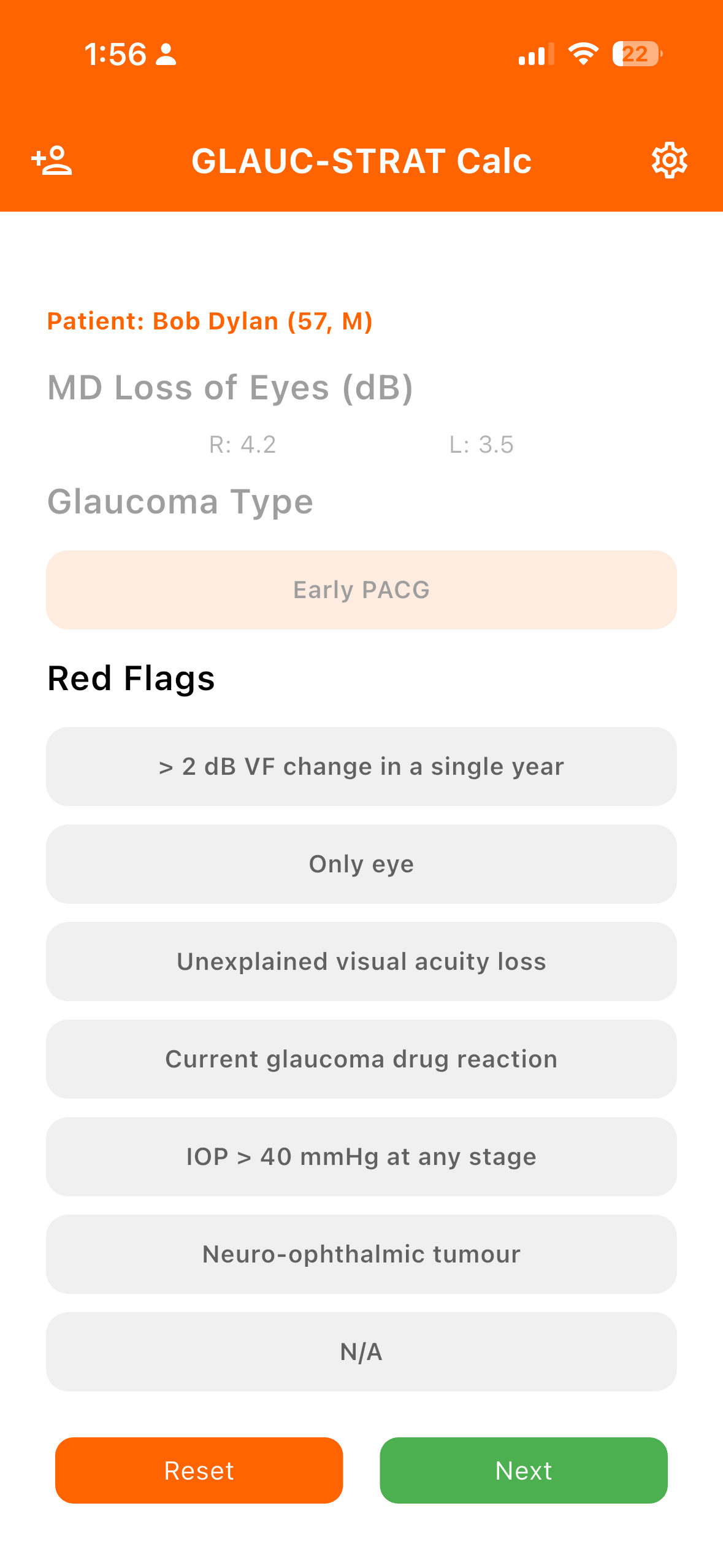Screen dimensions: 723x1568
Task: Tap the Early PACG glaucoma type field
Action: click(x=361, y=590)
